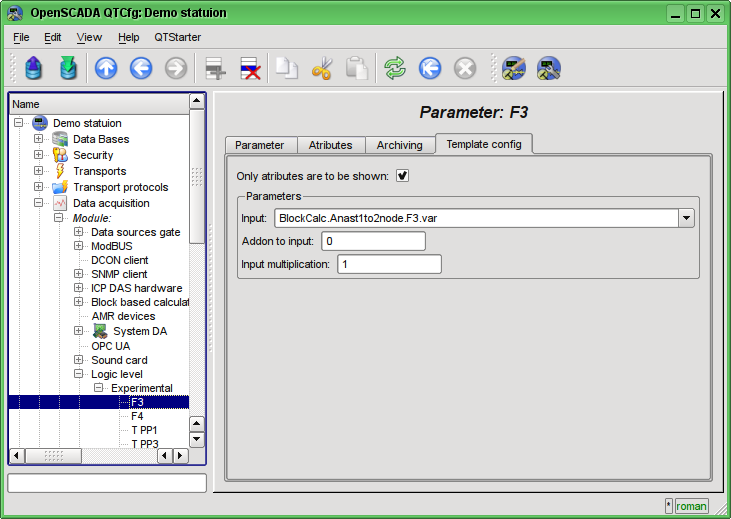Open the Input combo box dropdown arrow

pyautogui.click(x=686, y=218)
